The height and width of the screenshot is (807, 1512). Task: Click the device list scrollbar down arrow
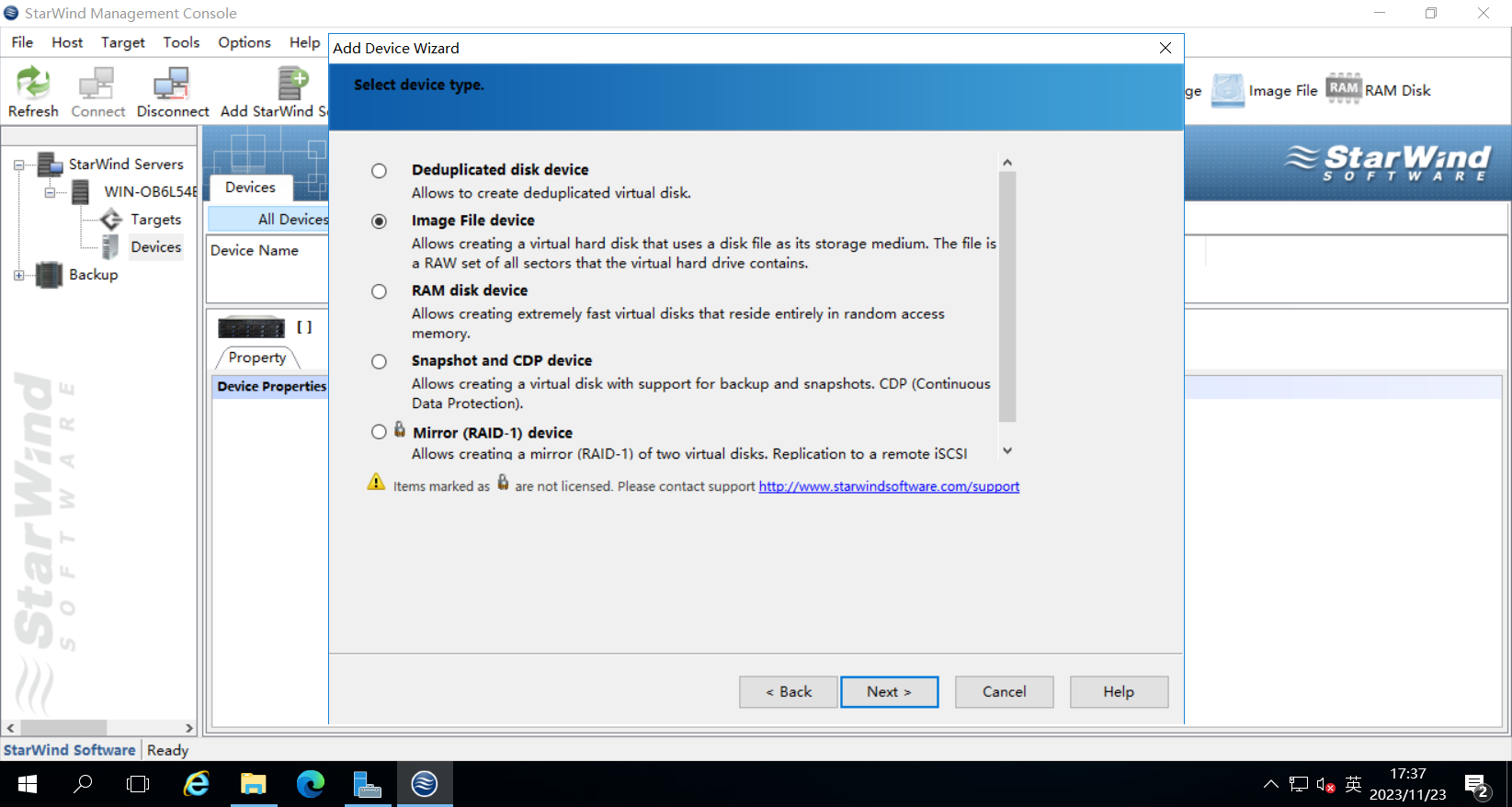(1007, 450)
